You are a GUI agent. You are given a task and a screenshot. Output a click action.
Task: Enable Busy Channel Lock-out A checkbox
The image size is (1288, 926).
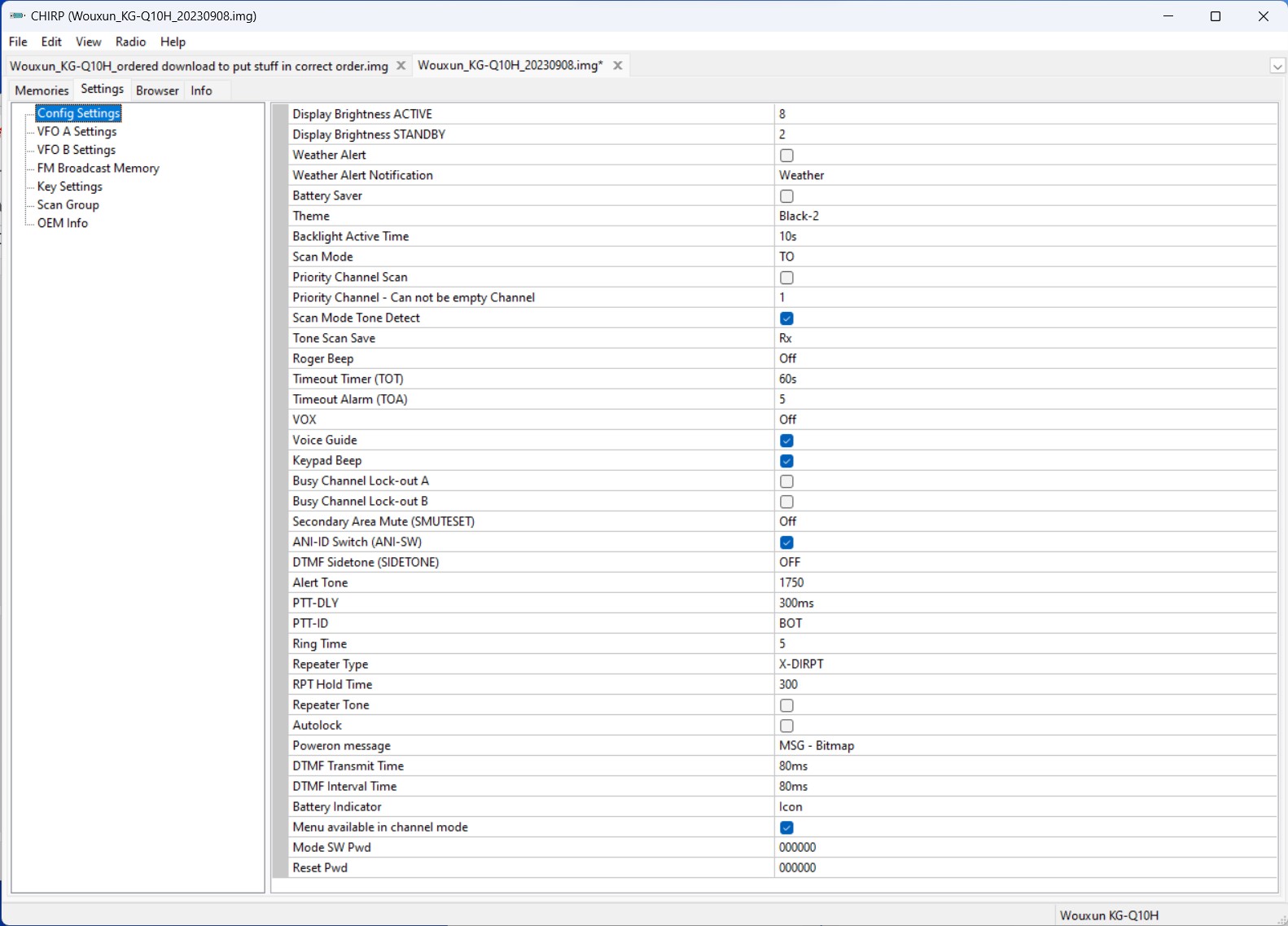[786, 481]
